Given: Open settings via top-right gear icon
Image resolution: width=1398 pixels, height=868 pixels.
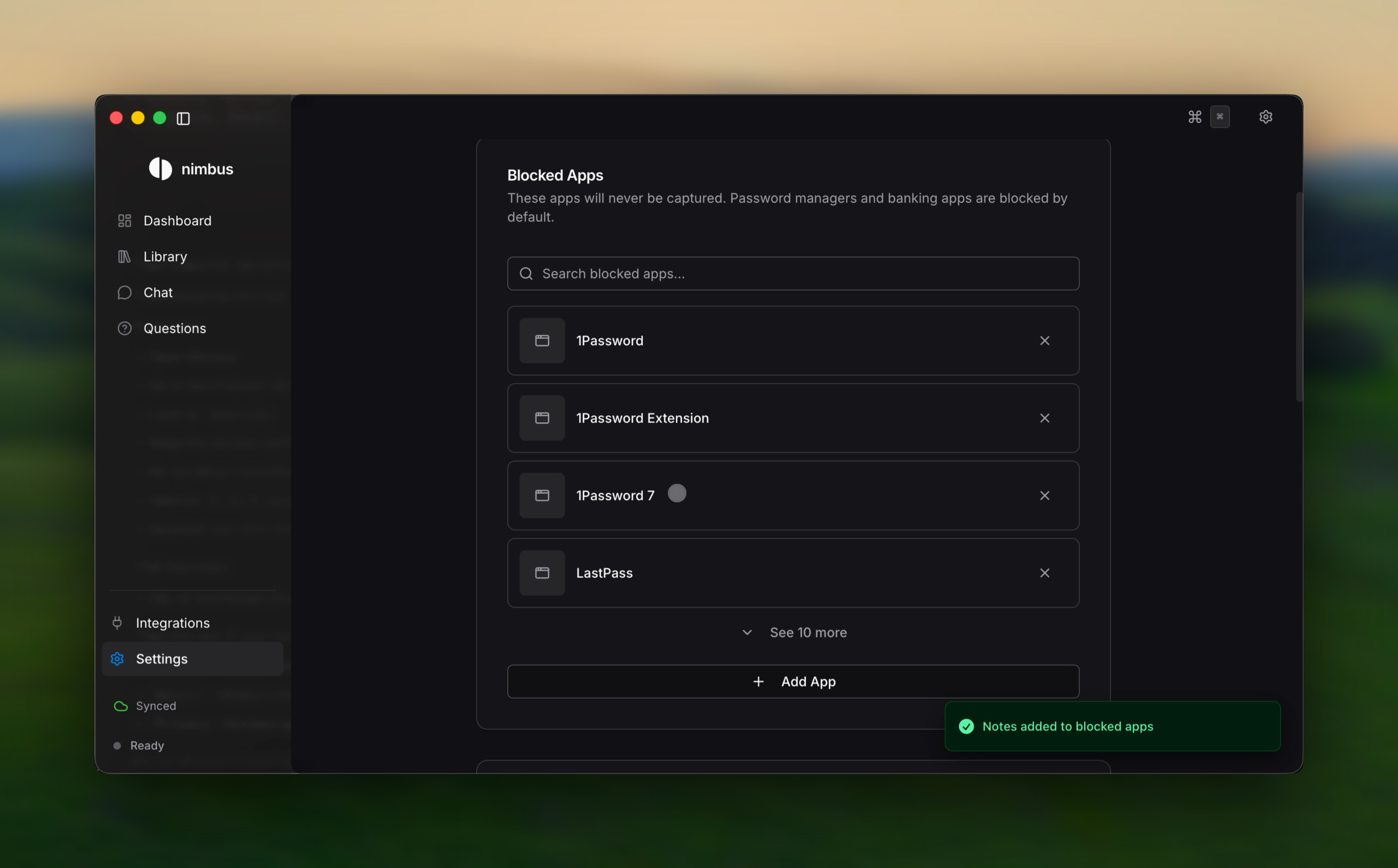Looking at the screenshot, I should coord(1266,117).
